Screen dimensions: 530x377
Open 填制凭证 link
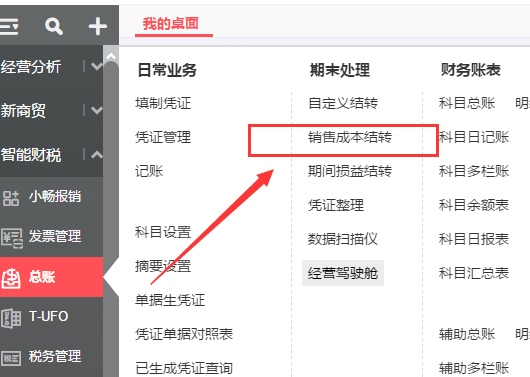[x=163, y=103]
